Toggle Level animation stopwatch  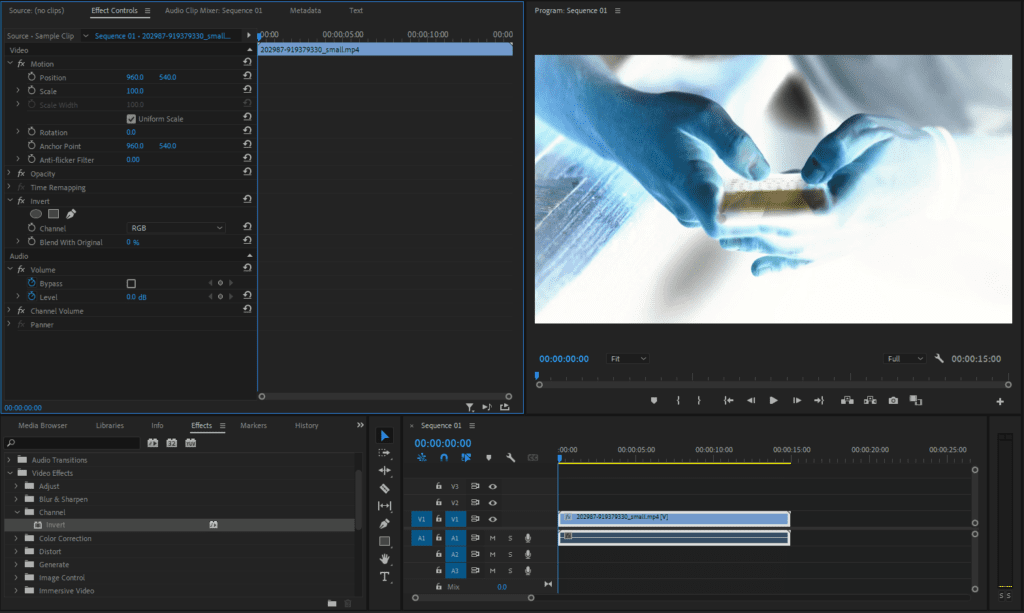31,296
